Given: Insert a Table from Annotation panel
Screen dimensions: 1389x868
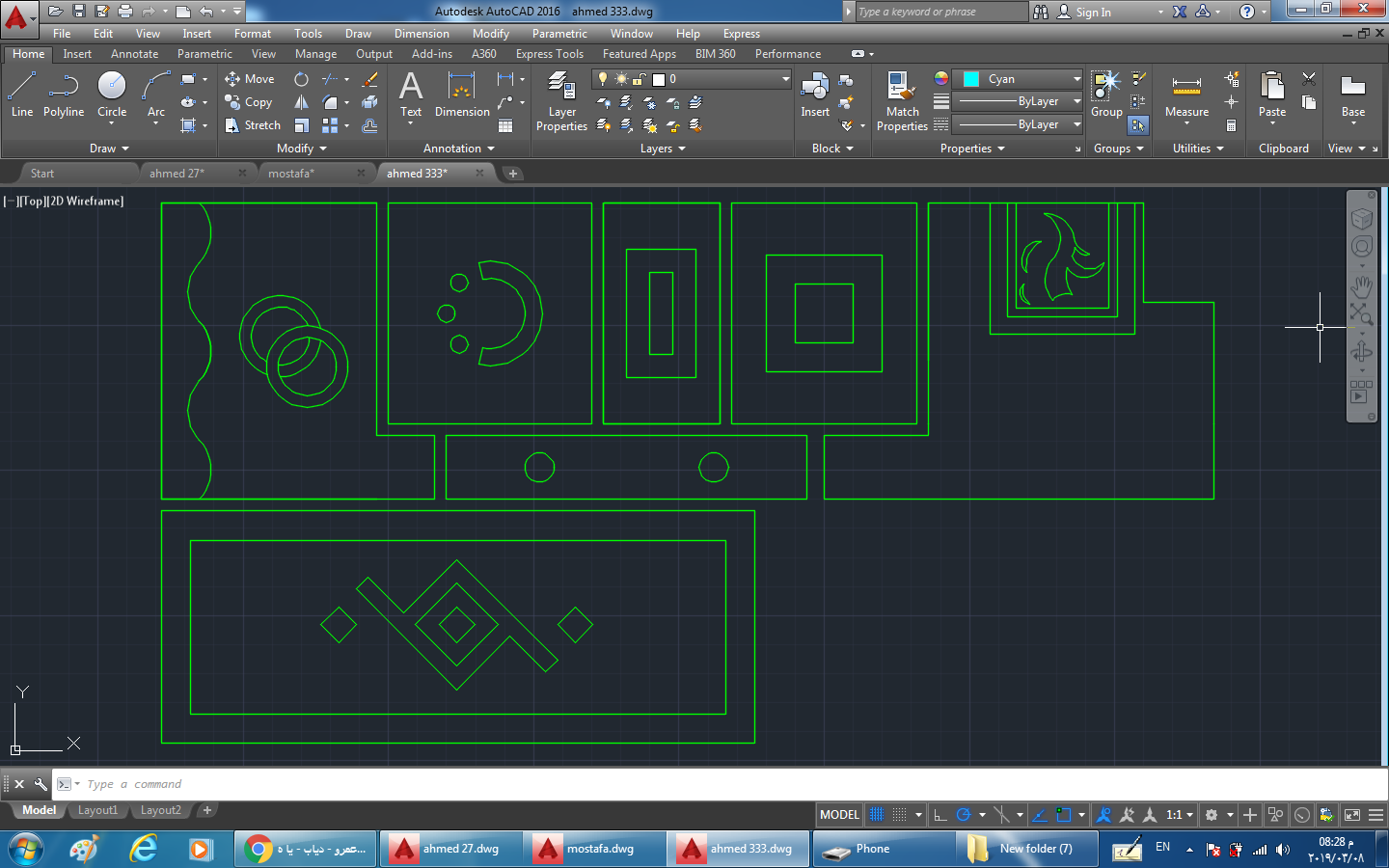Looking at the screenshot, I should click(x=505, y=125).
